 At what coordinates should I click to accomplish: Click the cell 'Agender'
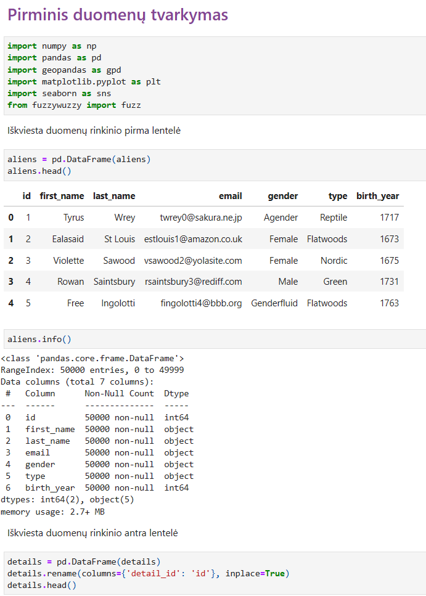point(281,217)
